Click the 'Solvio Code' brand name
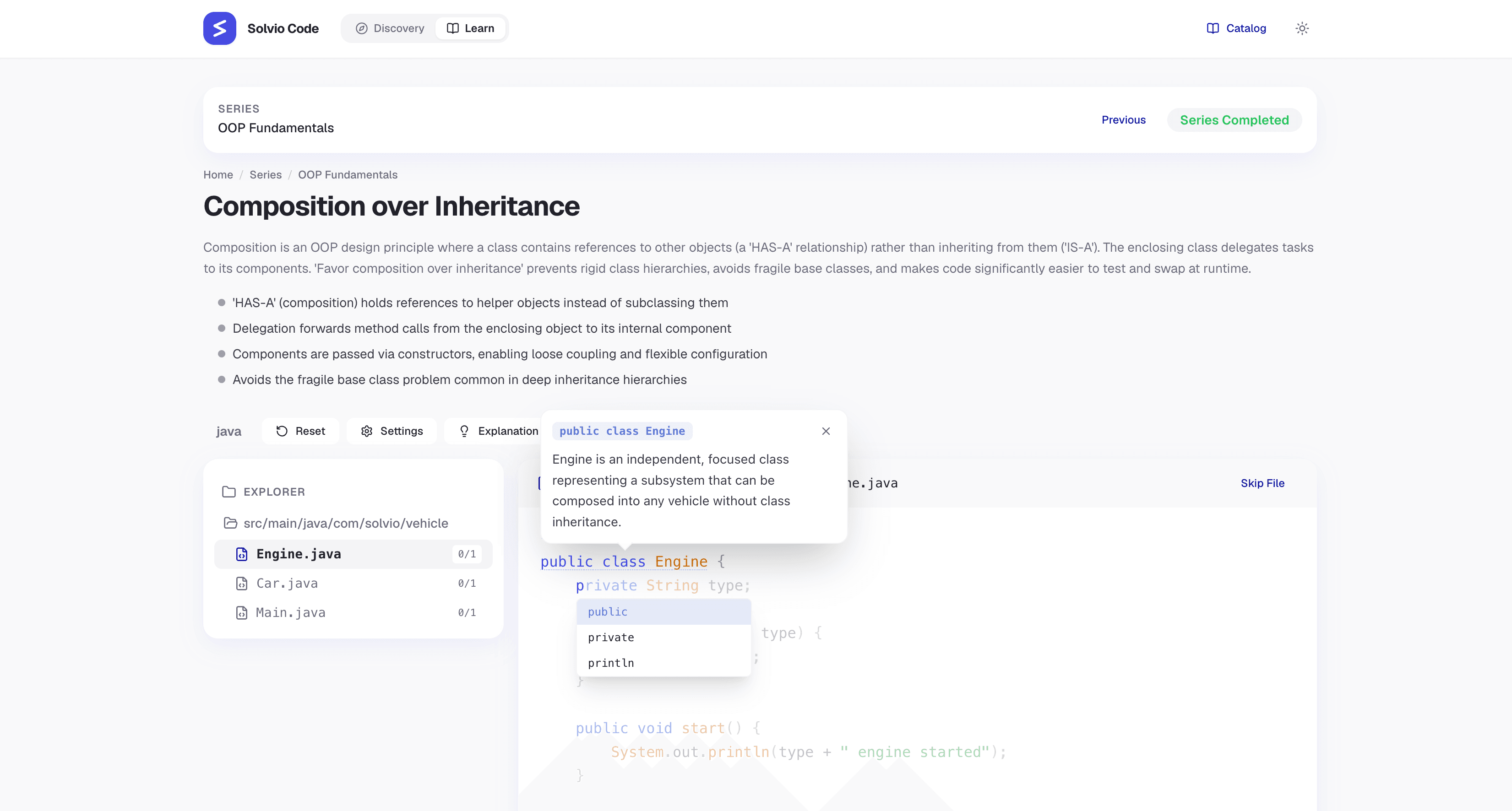 coord(283,28)
